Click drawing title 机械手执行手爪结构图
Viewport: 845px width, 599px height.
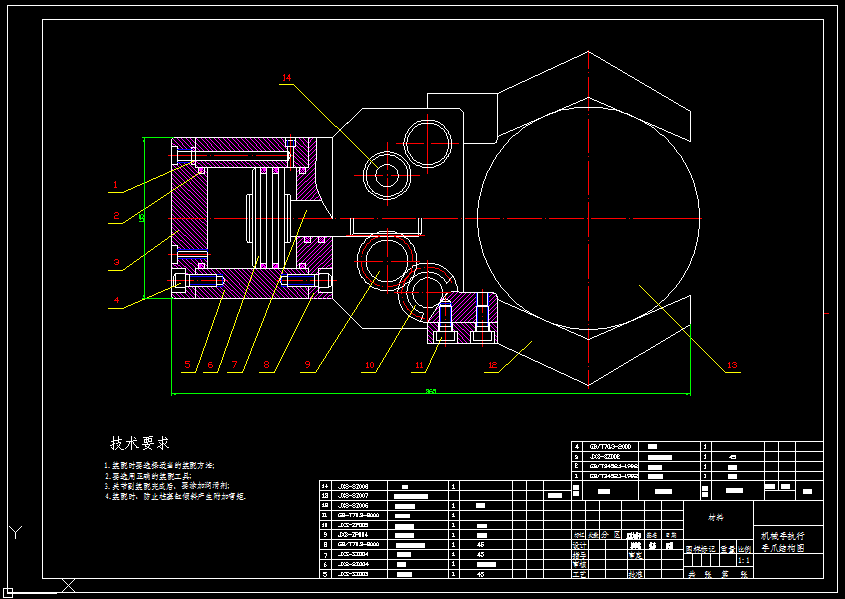tap(782, 542)
